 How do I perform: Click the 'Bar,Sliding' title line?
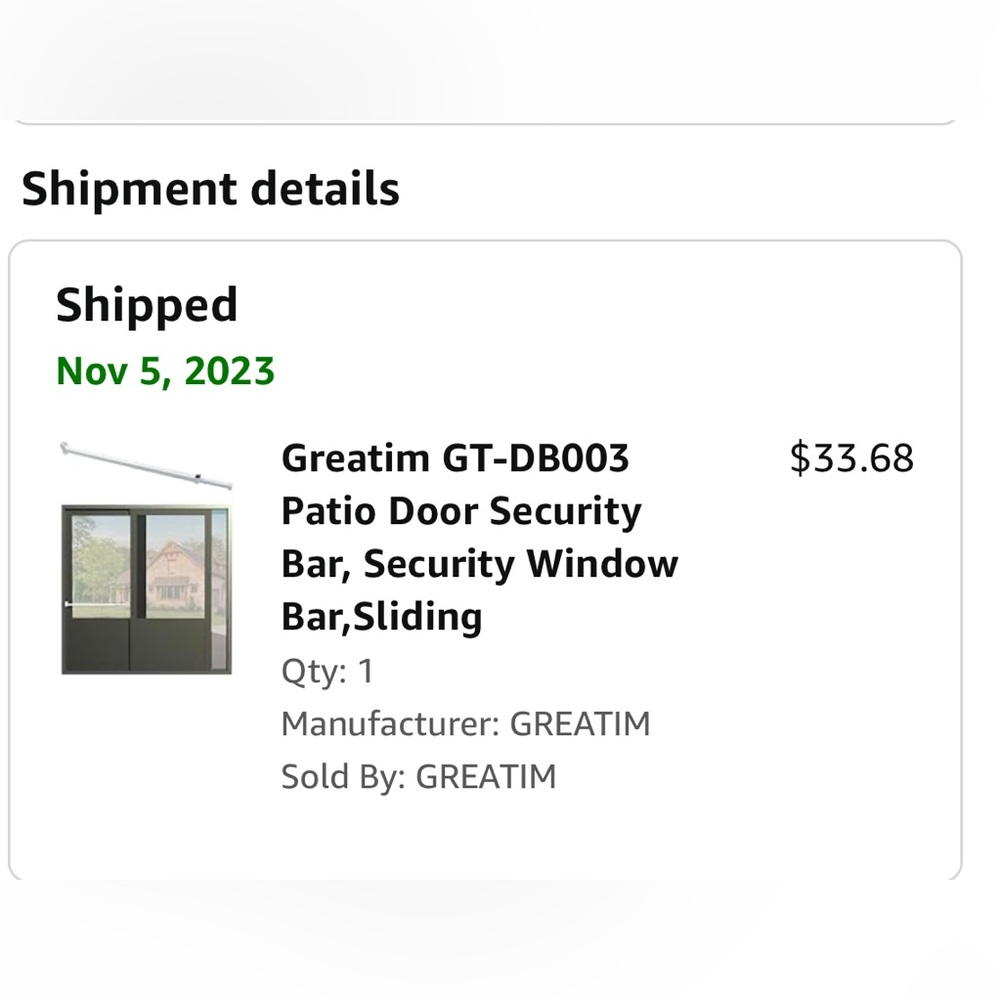point(381,617)
